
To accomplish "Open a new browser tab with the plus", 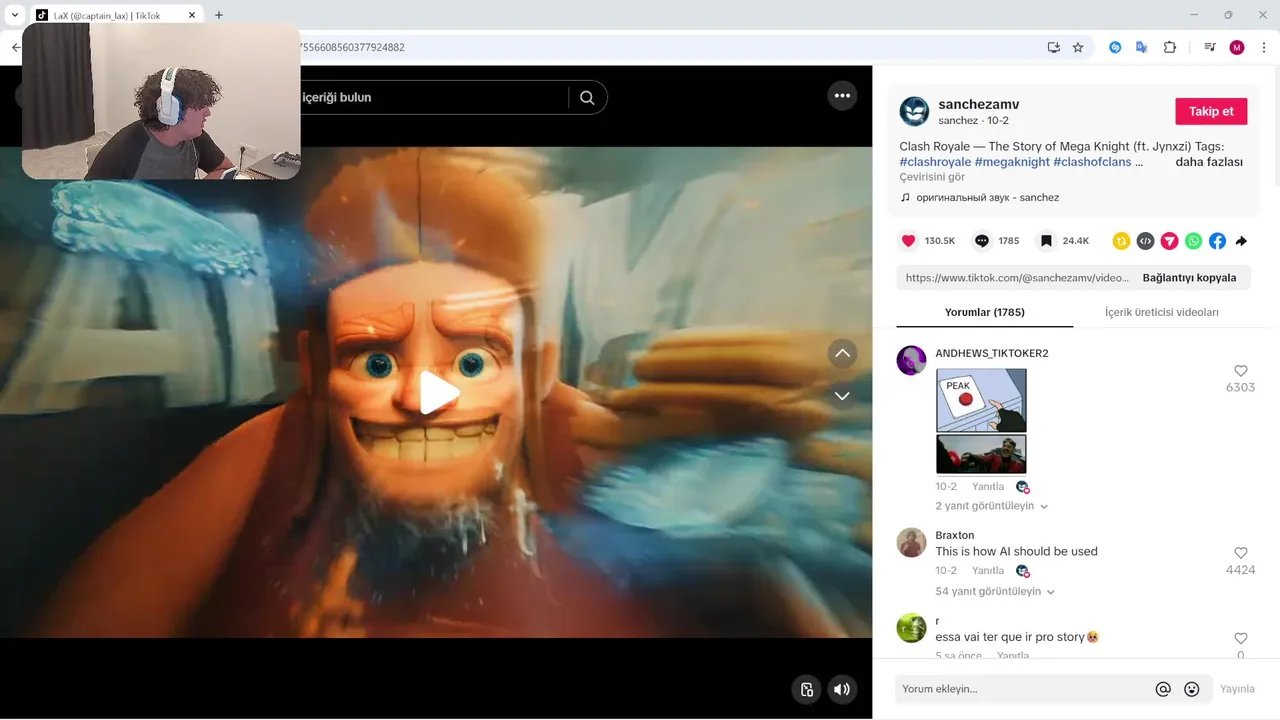I will pos(219,15).
